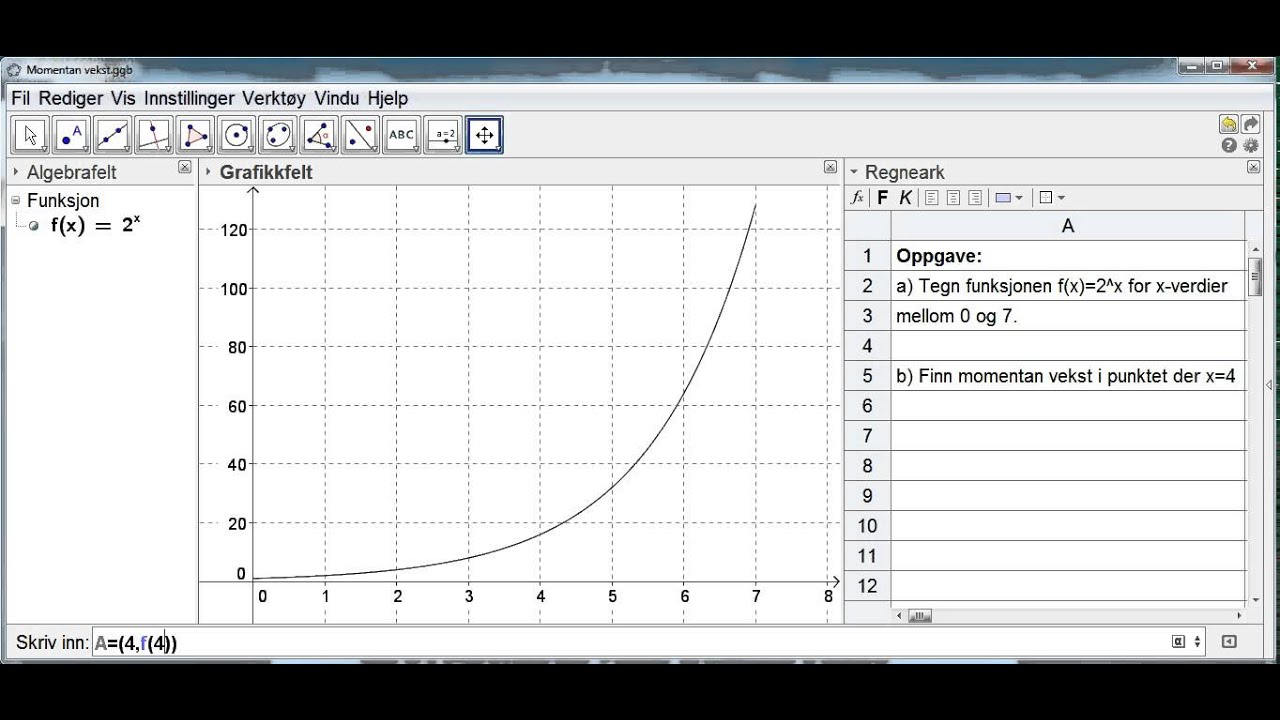Select the New Point tool
Screen dimensions: 1280x720
[71, 135]
